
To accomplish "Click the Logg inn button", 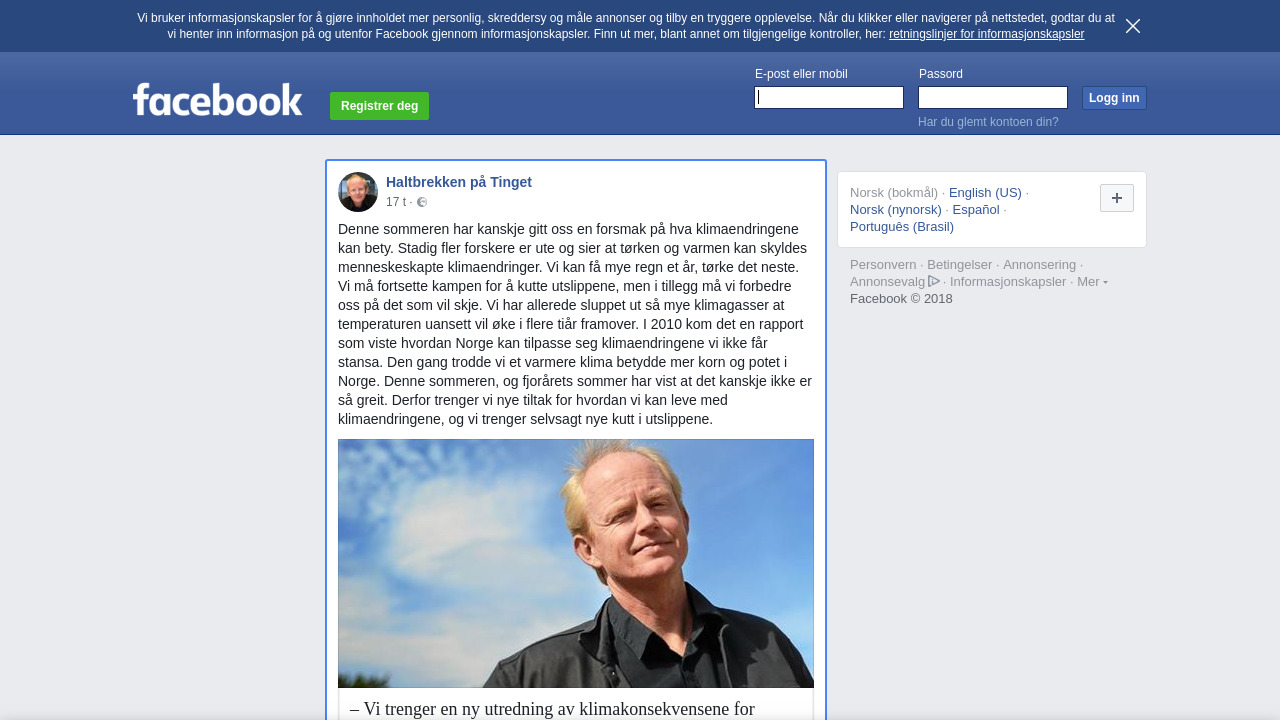I will click(1114, 98).
